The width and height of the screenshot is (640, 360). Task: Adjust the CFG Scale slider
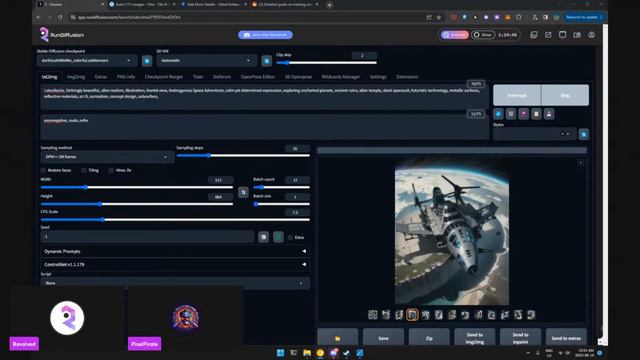pyautogui.click(x=175, y=220)
